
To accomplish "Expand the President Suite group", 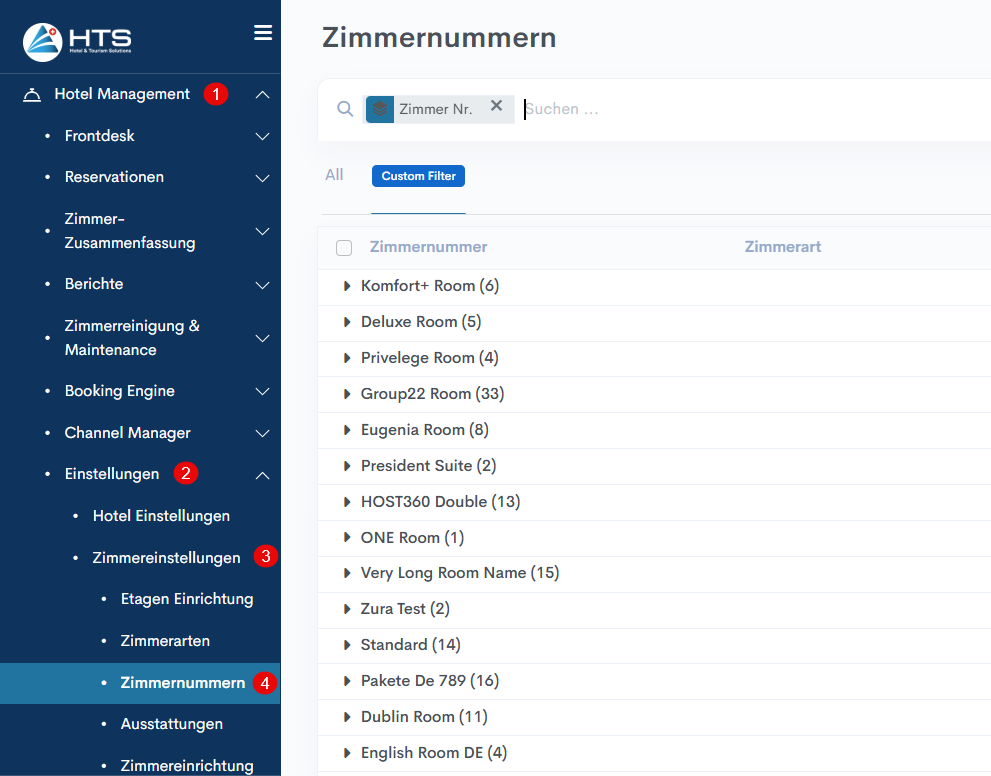I will [x=347, y=466].
